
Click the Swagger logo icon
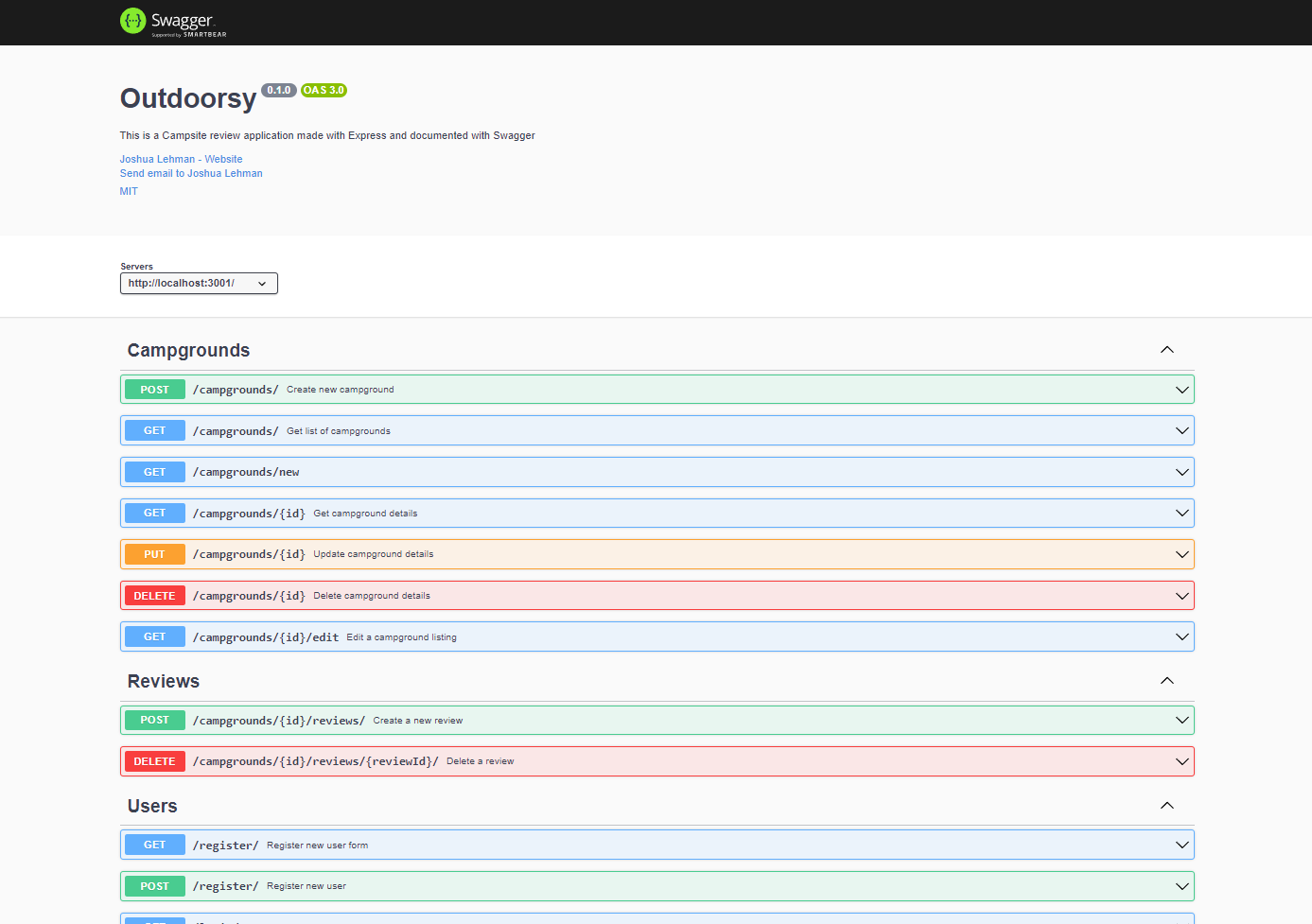tap(132, 20)
